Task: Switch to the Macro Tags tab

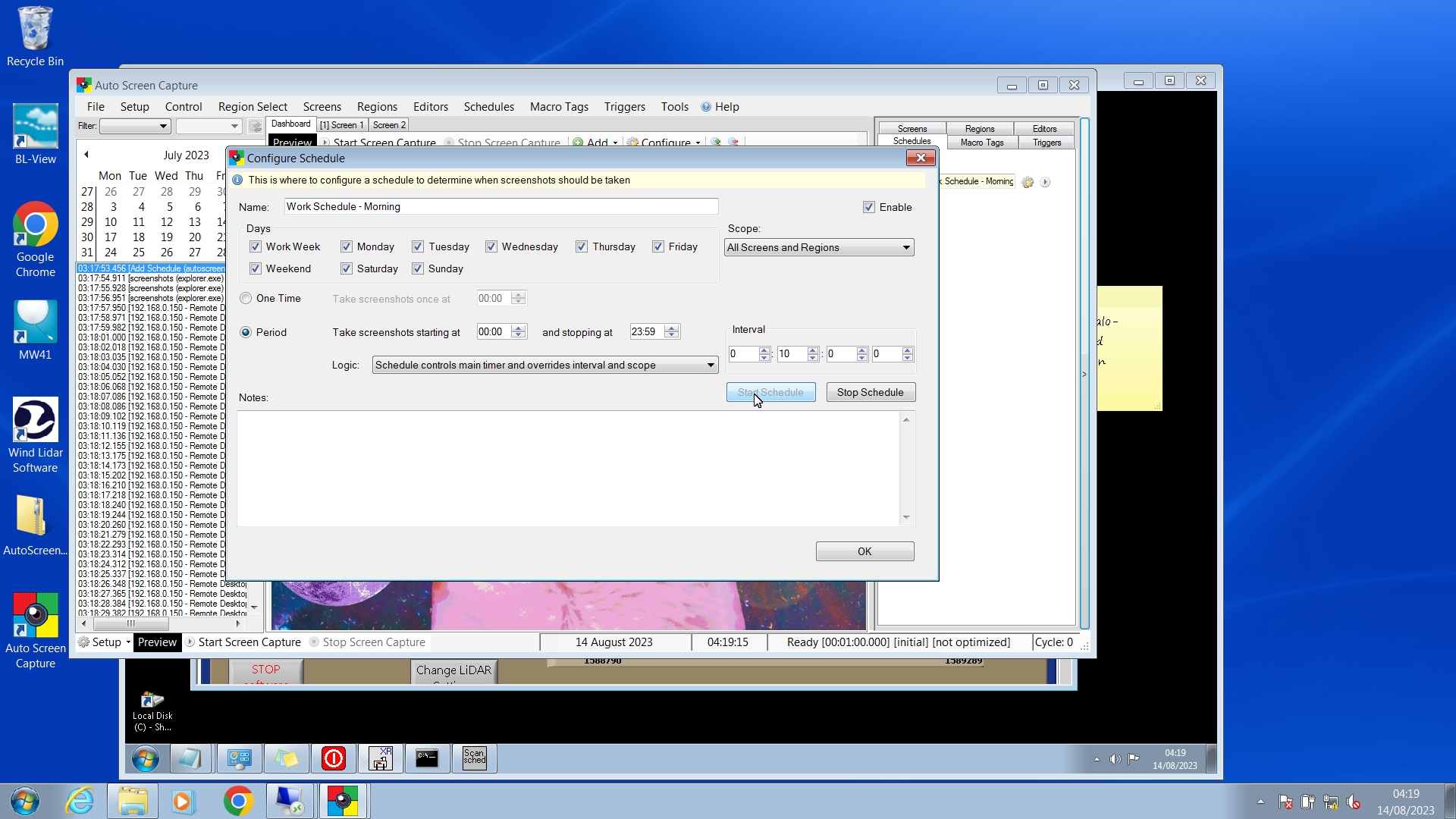Action: coord(981,143)
